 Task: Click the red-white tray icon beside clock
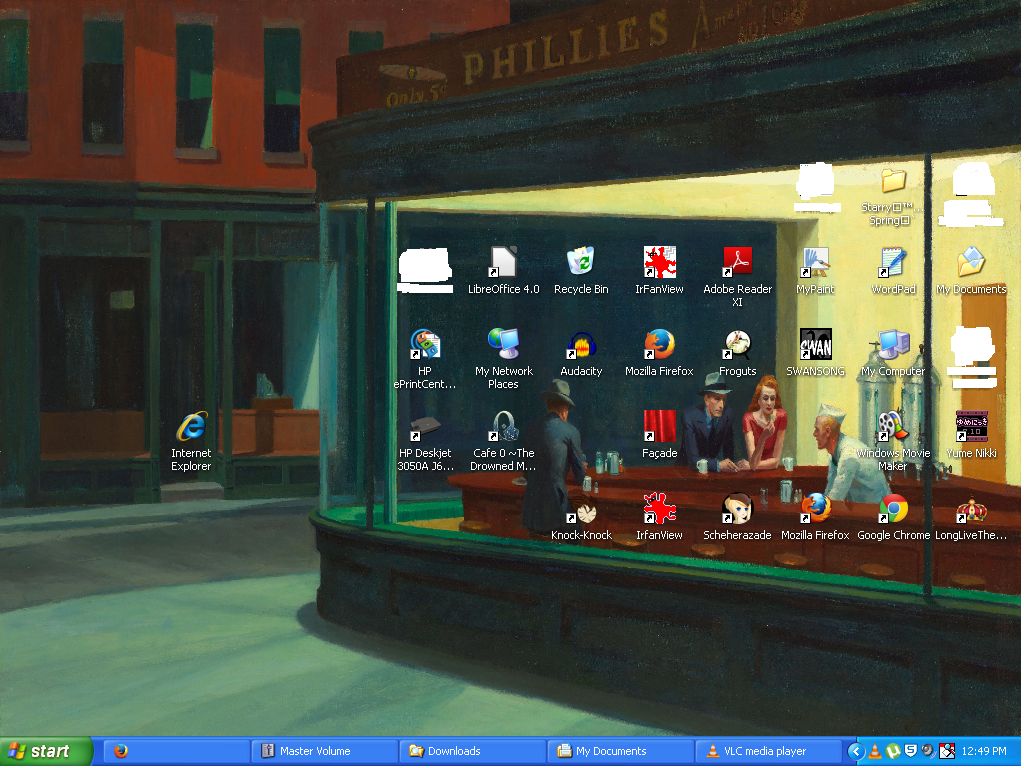946,752
